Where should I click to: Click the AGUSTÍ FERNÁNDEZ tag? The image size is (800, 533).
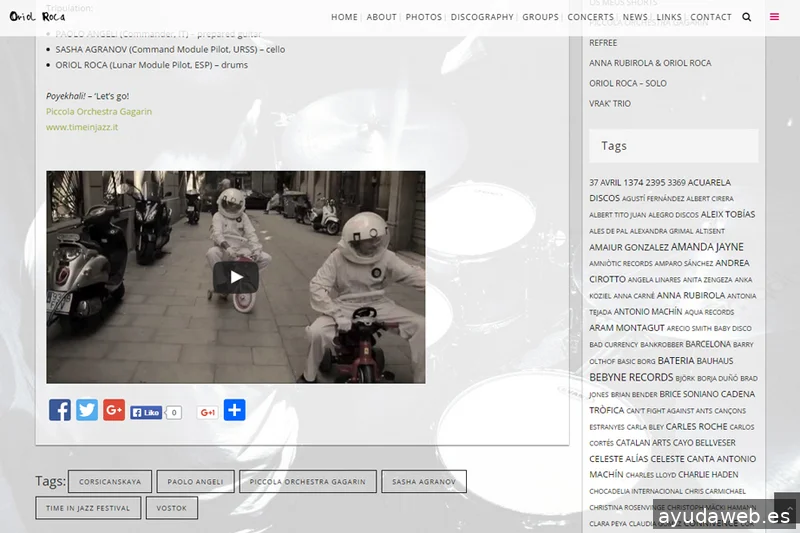click(x=653, y=199)
